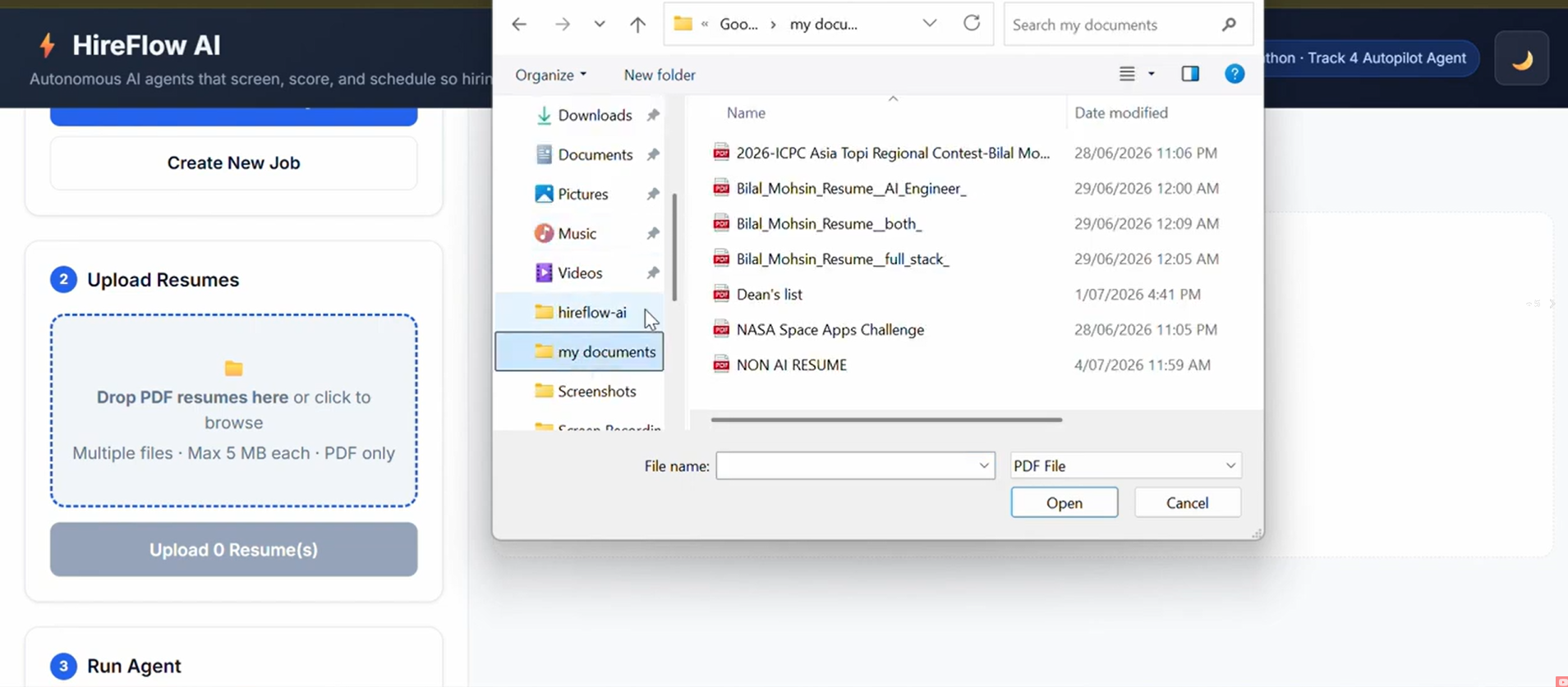The image size is (1568, 687).
Task: Select the hireflow-ai folder
Action: (x=580, y=312)
